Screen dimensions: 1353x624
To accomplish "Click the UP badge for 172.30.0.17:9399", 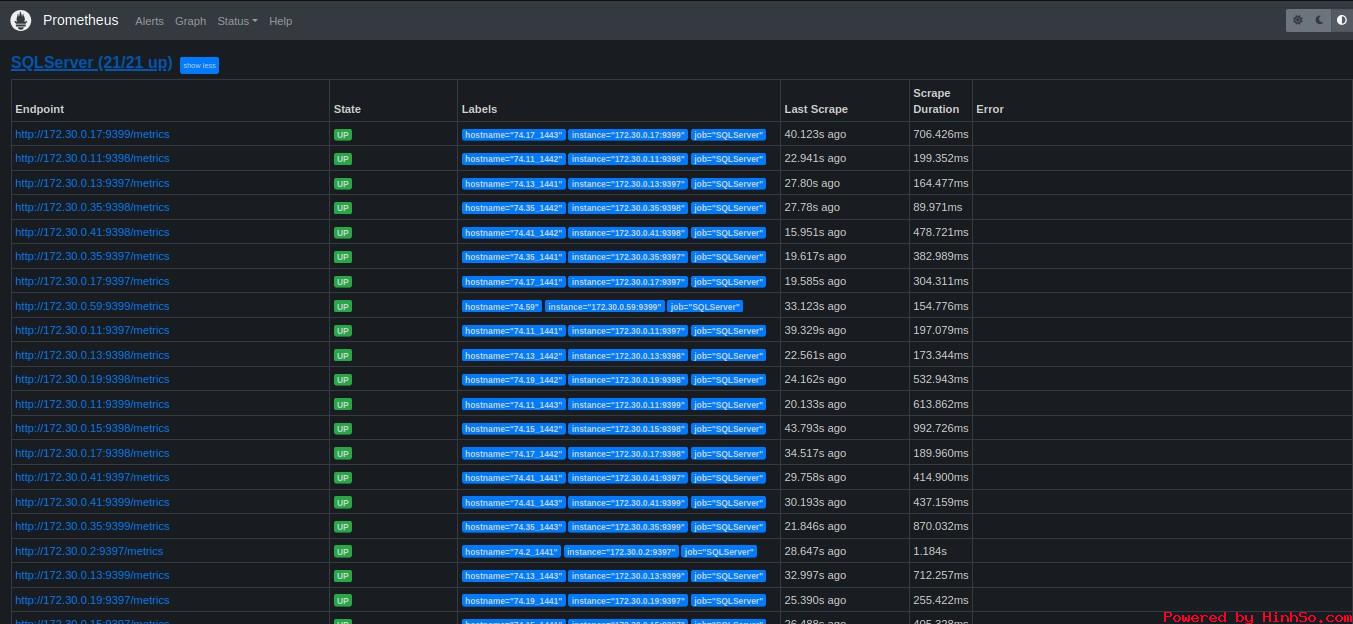I will (x=343, y=134).
